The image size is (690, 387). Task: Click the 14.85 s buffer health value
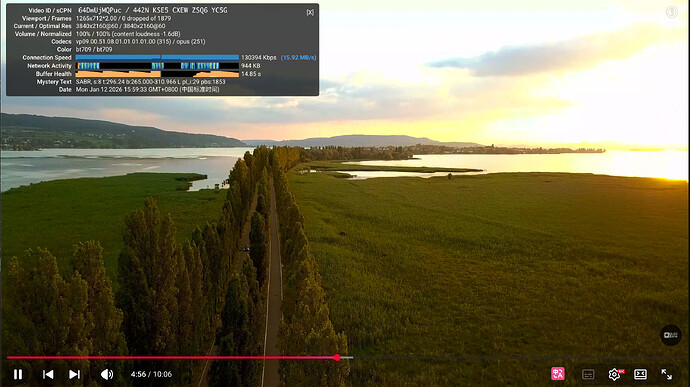coord(251,74)
